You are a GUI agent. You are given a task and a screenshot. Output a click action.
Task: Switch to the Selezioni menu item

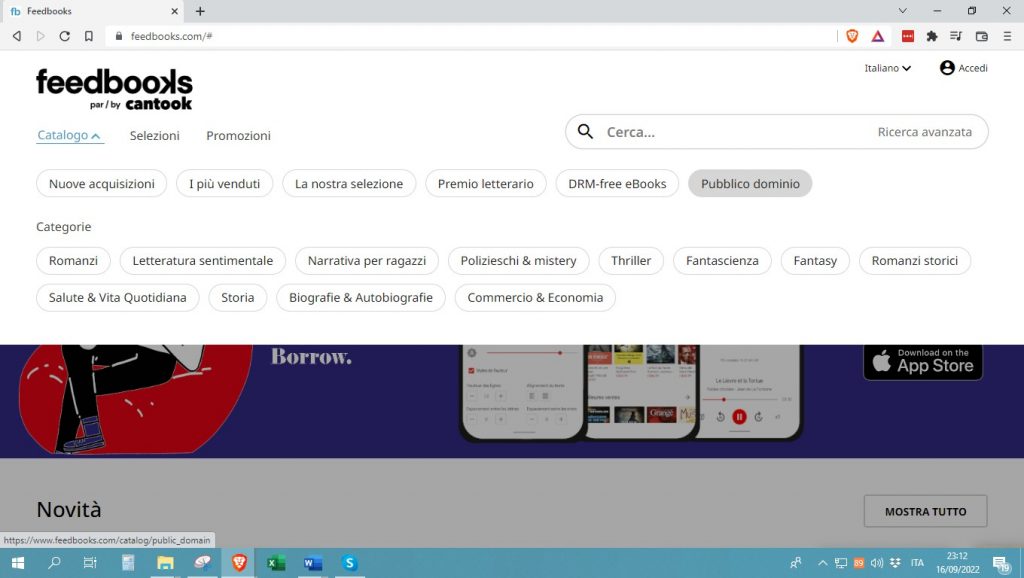[x=154, y=135]
